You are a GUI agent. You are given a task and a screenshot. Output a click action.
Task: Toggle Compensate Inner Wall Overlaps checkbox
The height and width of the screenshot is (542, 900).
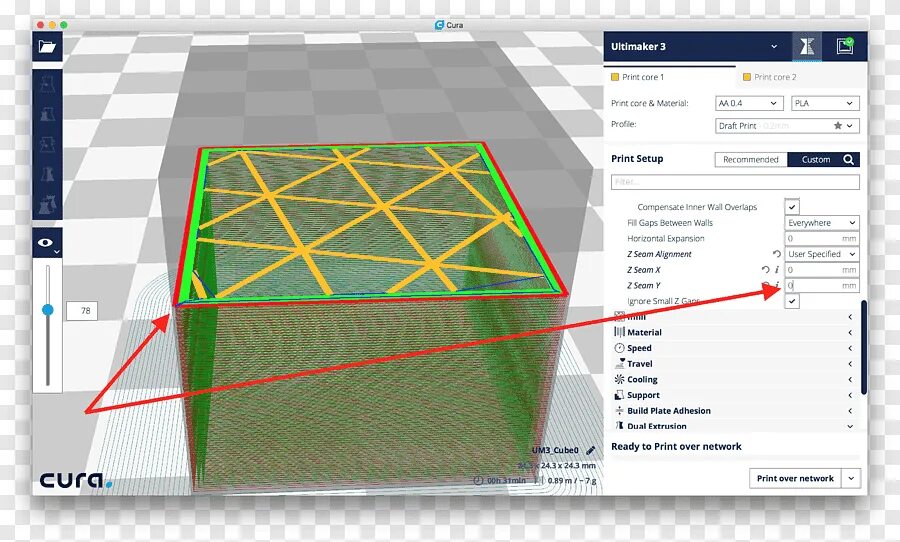coord(792,207)
